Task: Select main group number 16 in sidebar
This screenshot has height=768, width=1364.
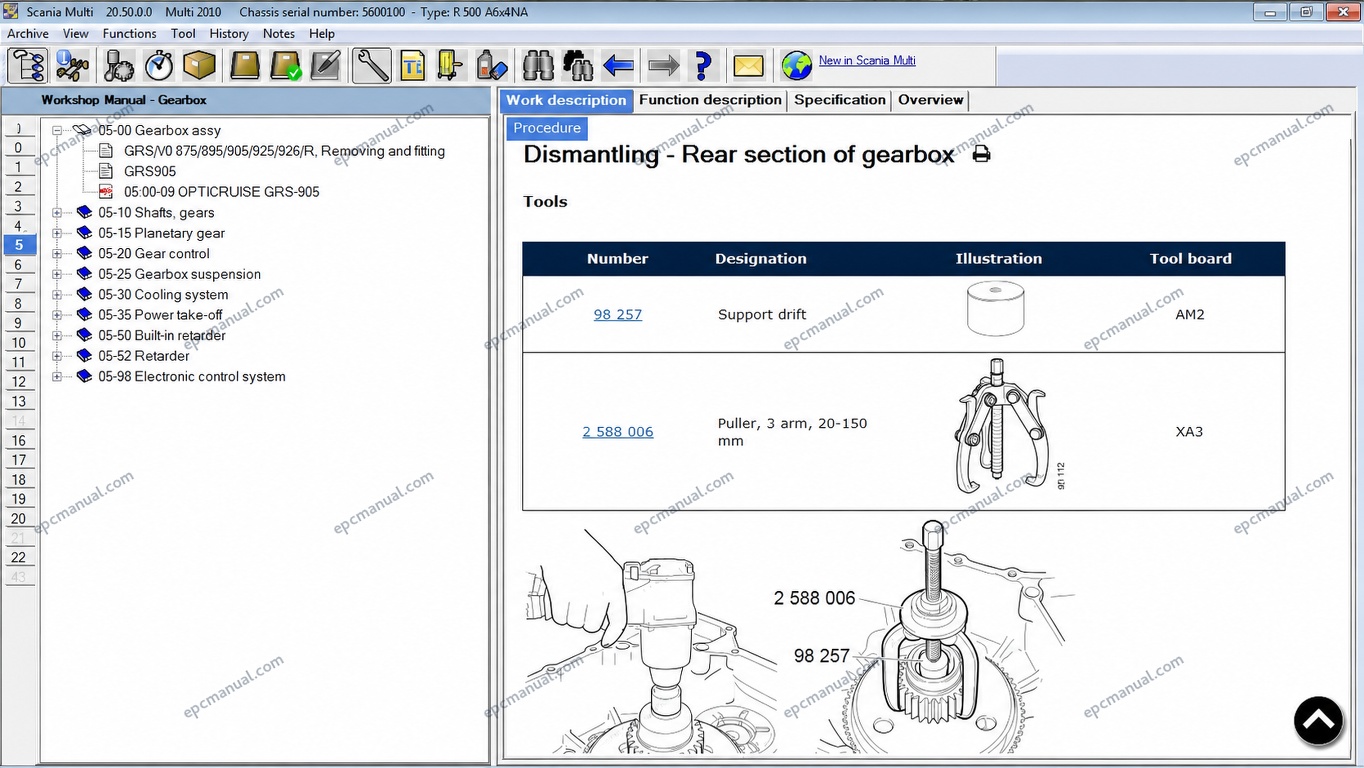Action: click(x=19, y=441)
